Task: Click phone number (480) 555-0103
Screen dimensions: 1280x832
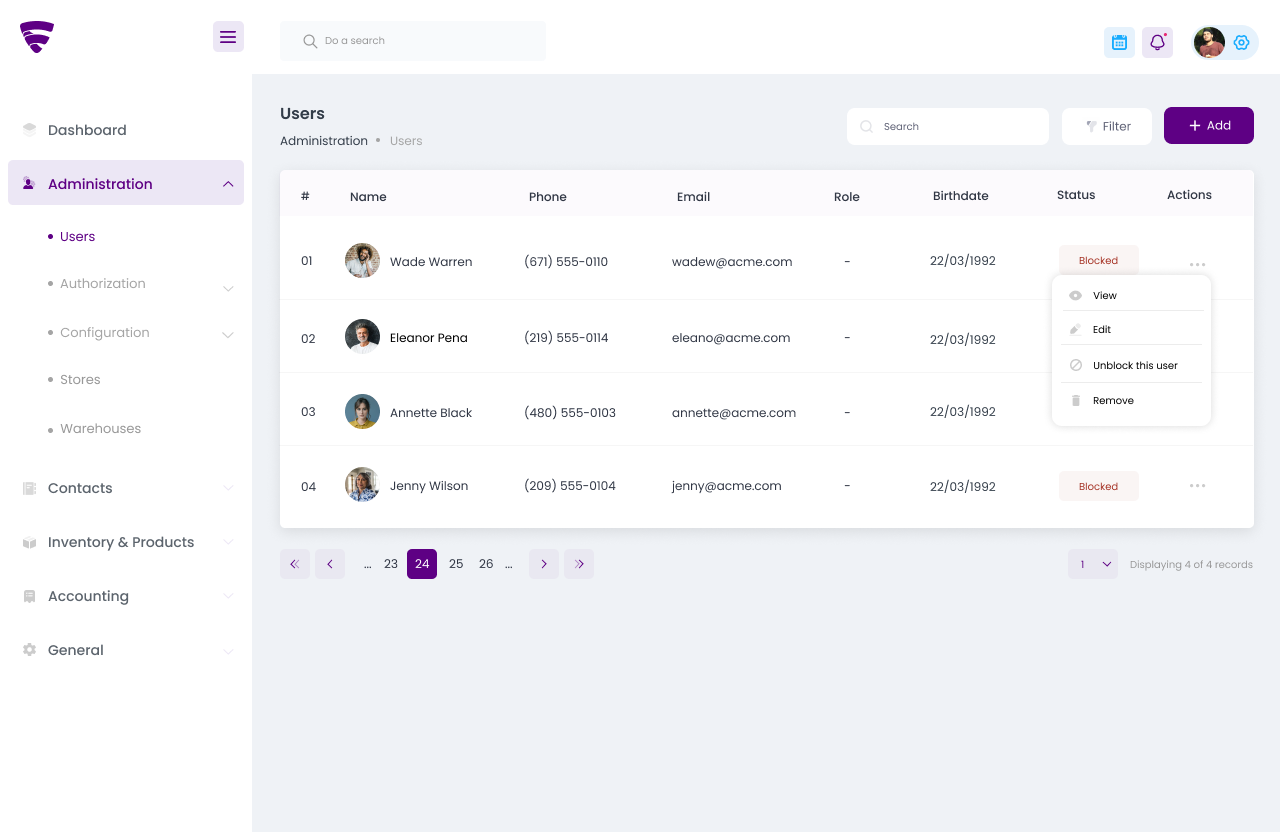Action: pyautogui.click(x=570, y=412)
